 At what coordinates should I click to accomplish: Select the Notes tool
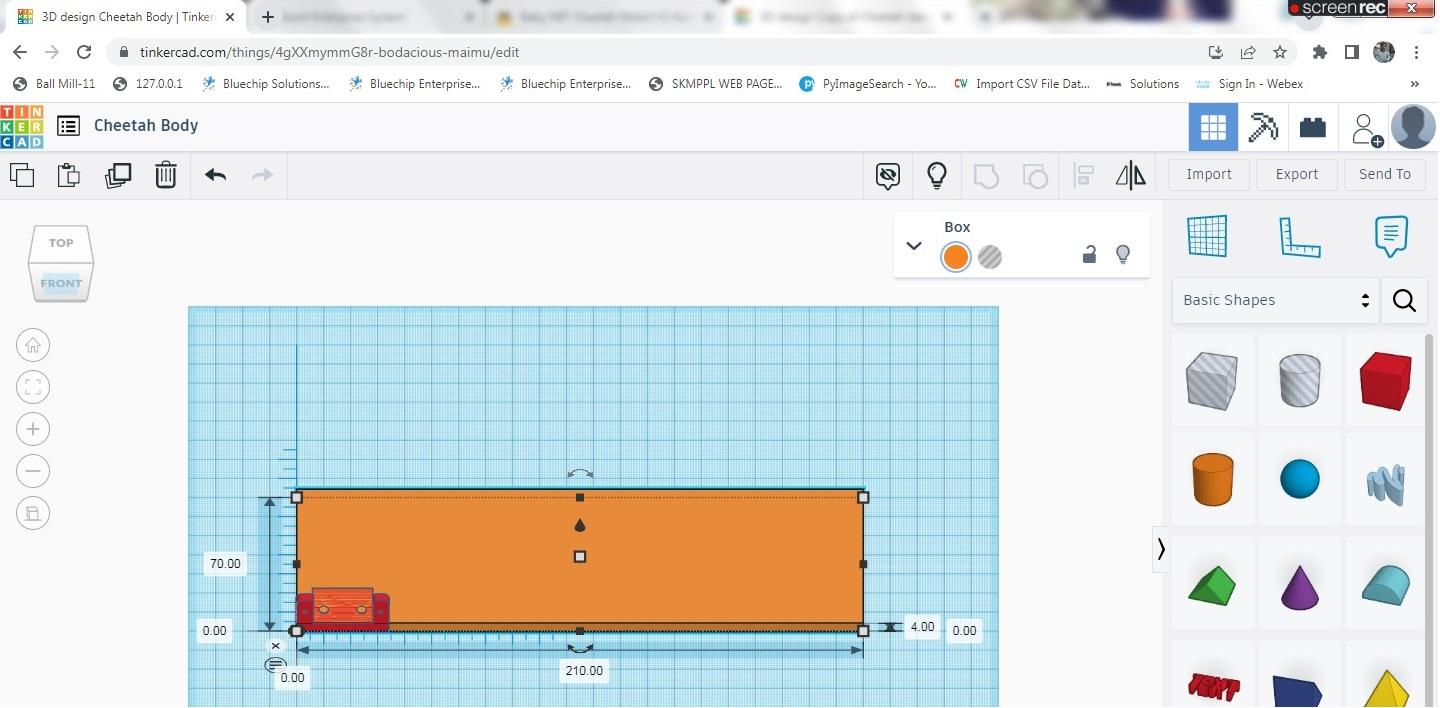pyautogui.click(x=1391, y=236)
